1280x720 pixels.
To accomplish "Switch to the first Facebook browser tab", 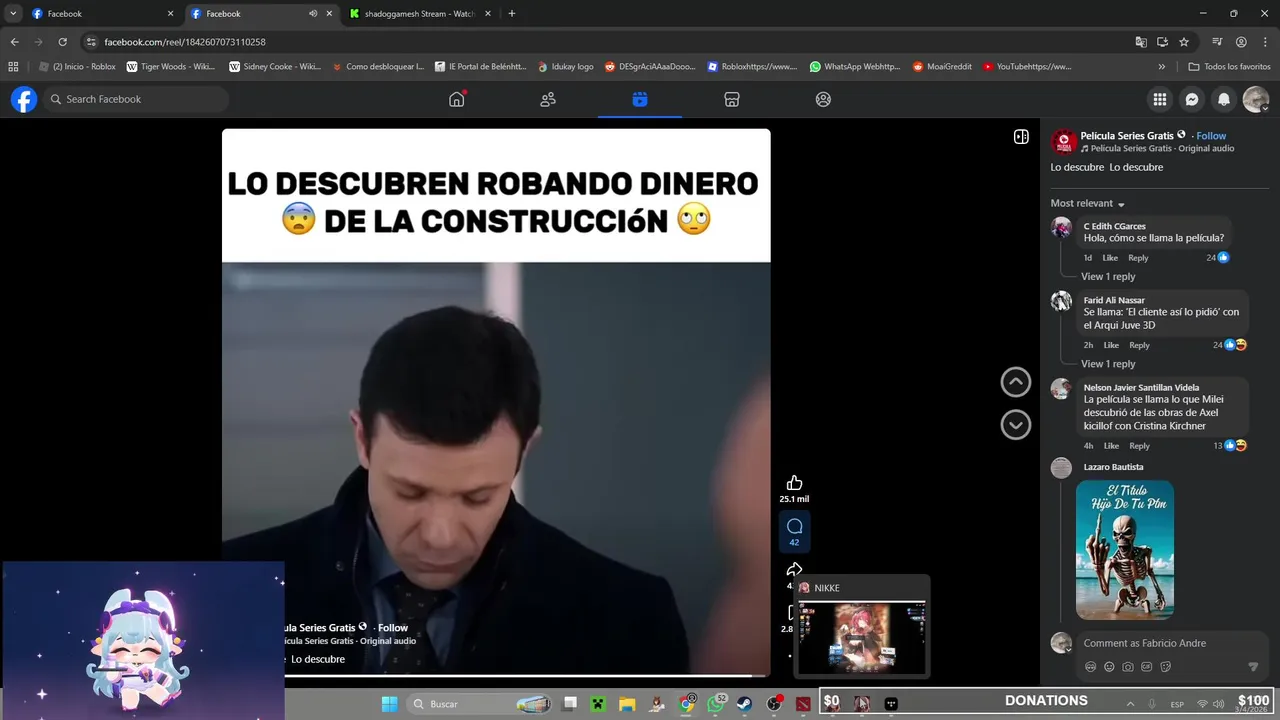I will point(101,14).
